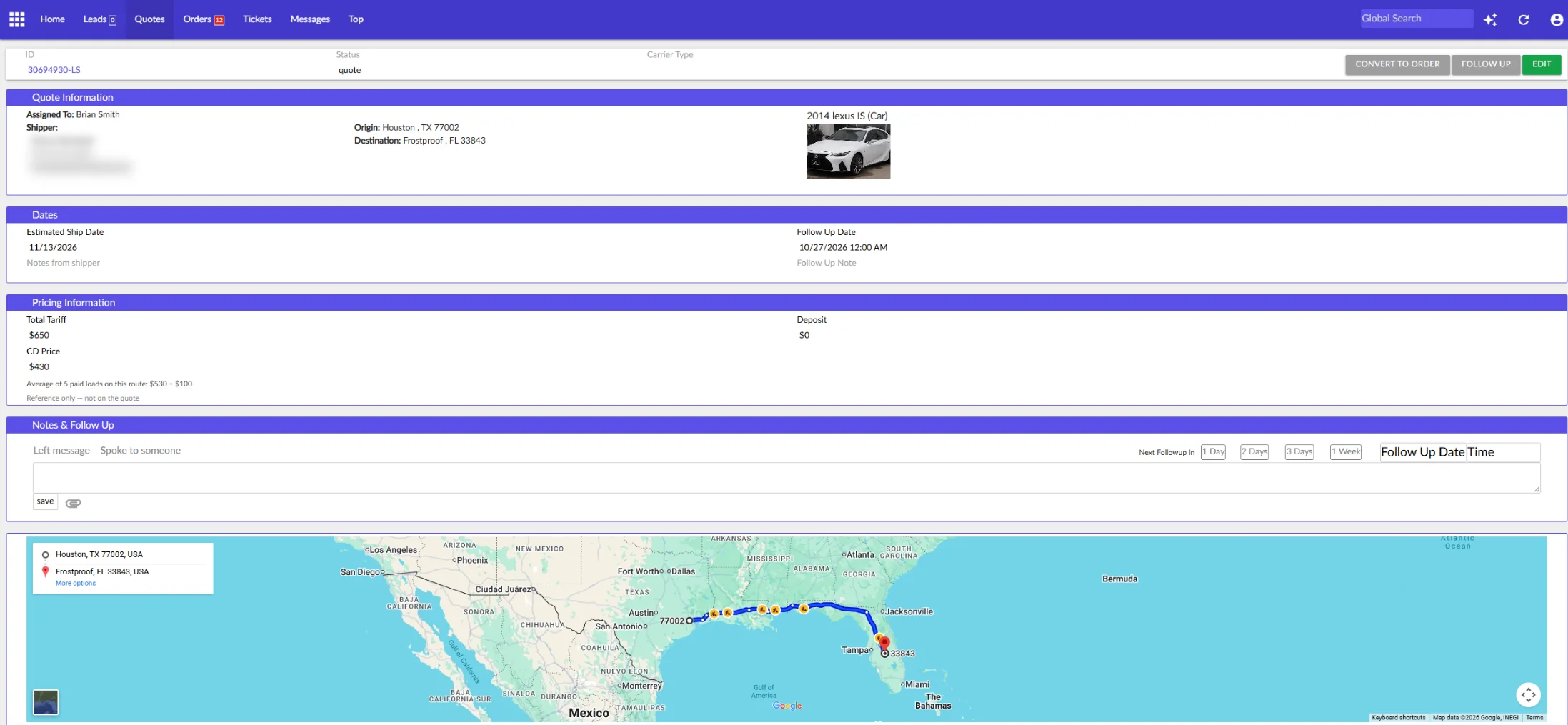Open the Lexus IS vehicle photo
This screenshot has height=725, width=1568.
(x=848, y=151)
